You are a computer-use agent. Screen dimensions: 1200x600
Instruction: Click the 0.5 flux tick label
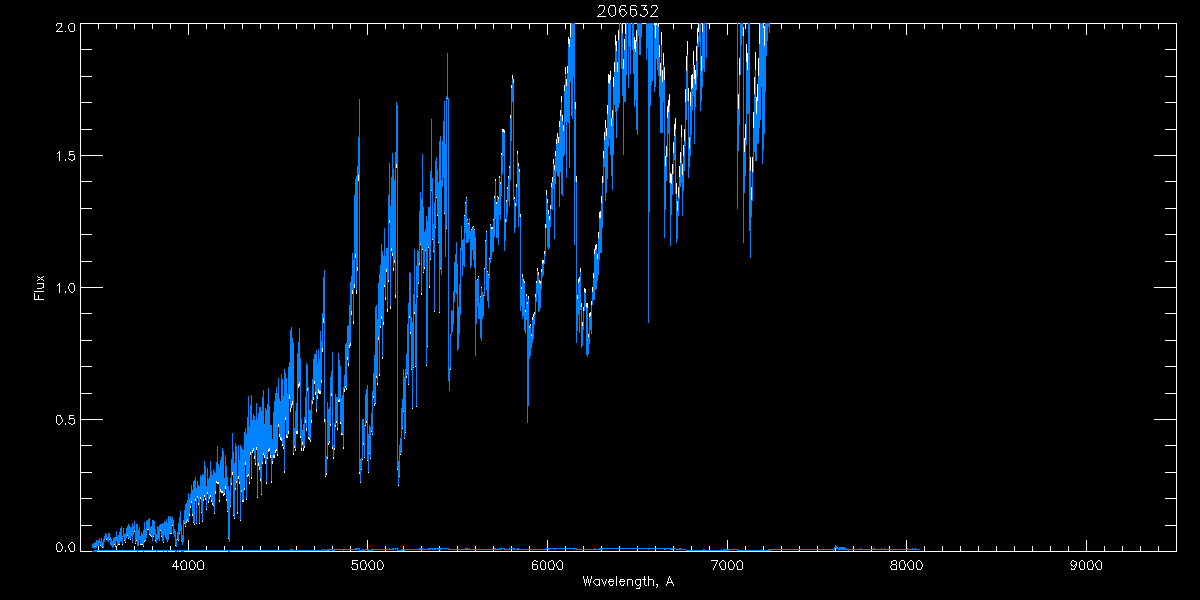[x=64, y=419]
